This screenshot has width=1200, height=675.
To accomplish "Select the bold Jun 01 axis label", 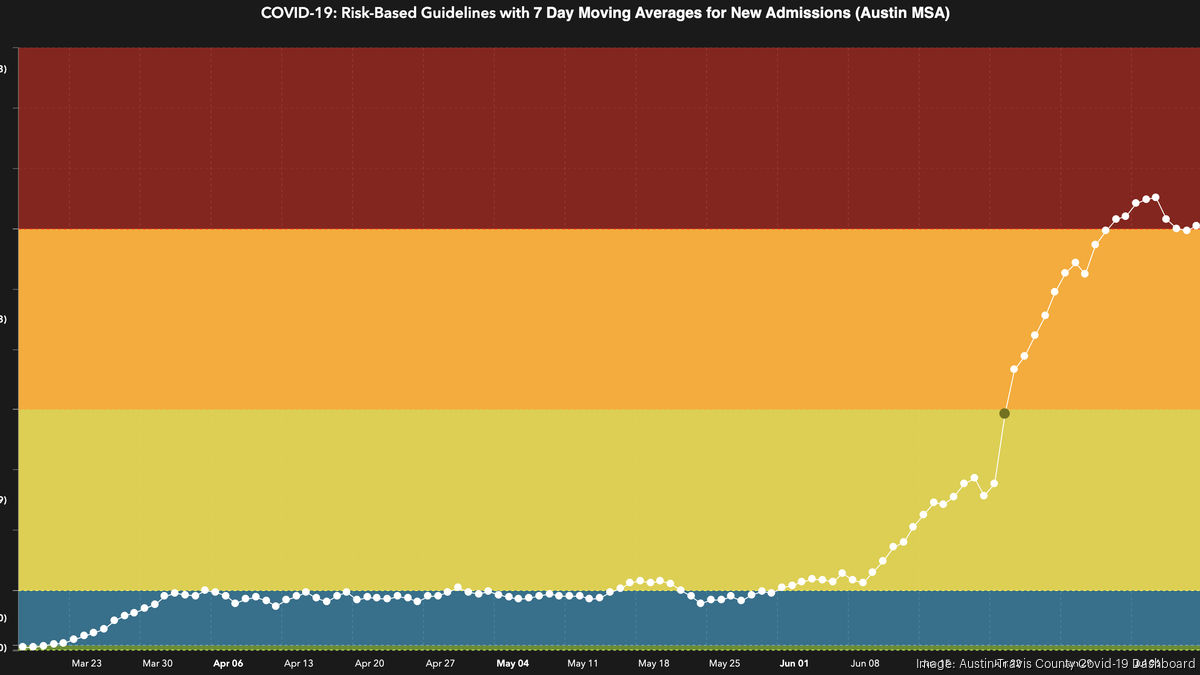I will point(795,663).
